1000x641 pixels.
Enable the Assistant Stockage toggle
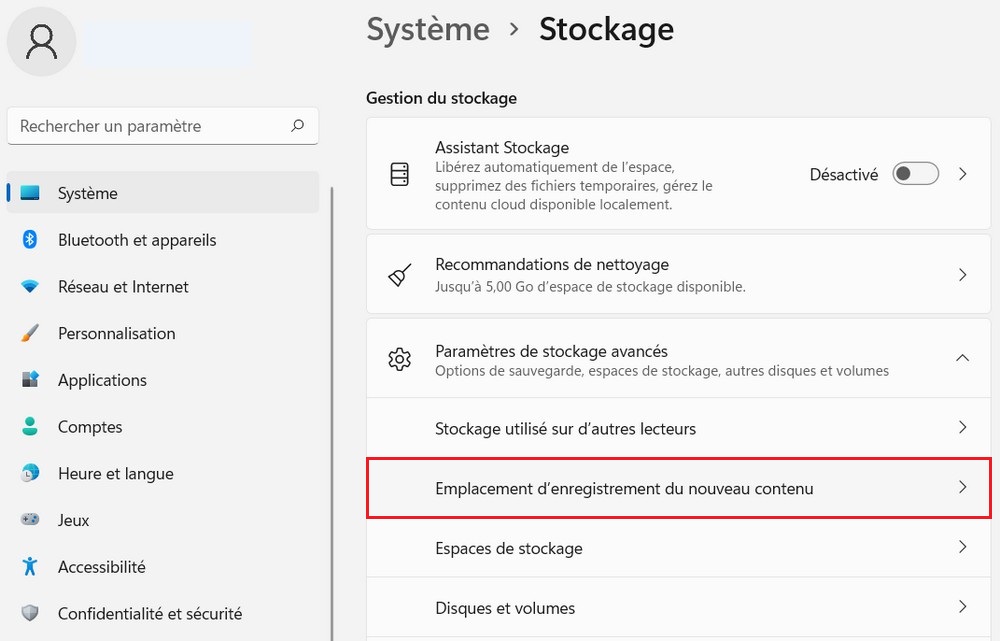coord(915,174)
